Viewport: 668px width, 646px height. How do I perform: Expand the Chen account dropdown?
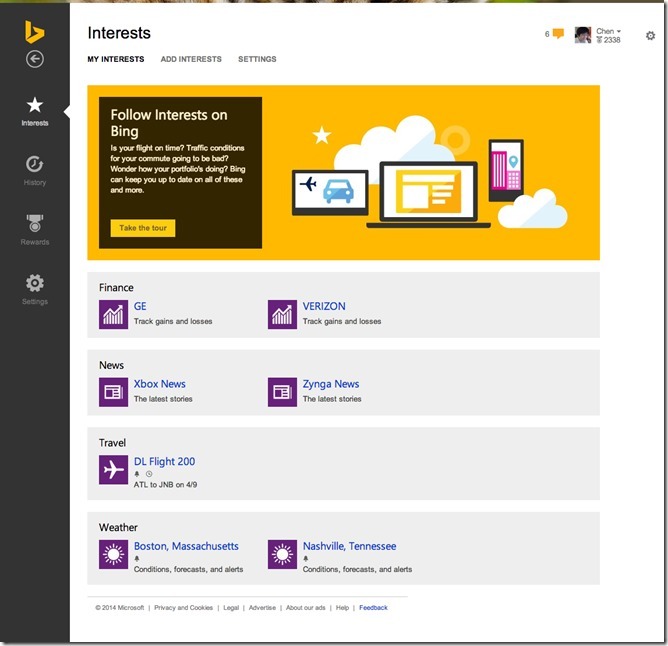pyautogui.click(x=609, y=32)
